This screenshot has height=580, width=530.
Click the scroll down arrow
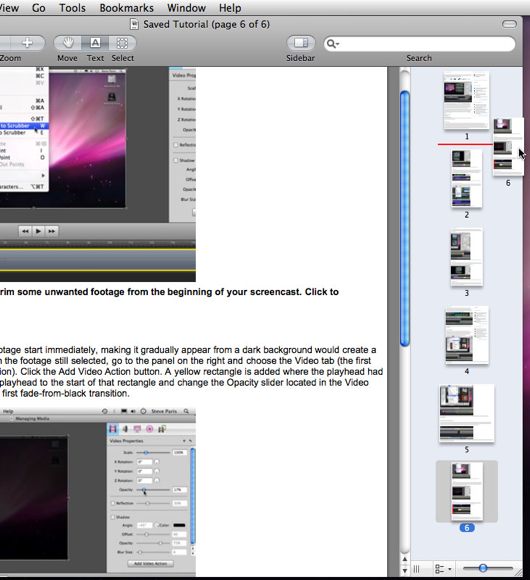[405, 570]
